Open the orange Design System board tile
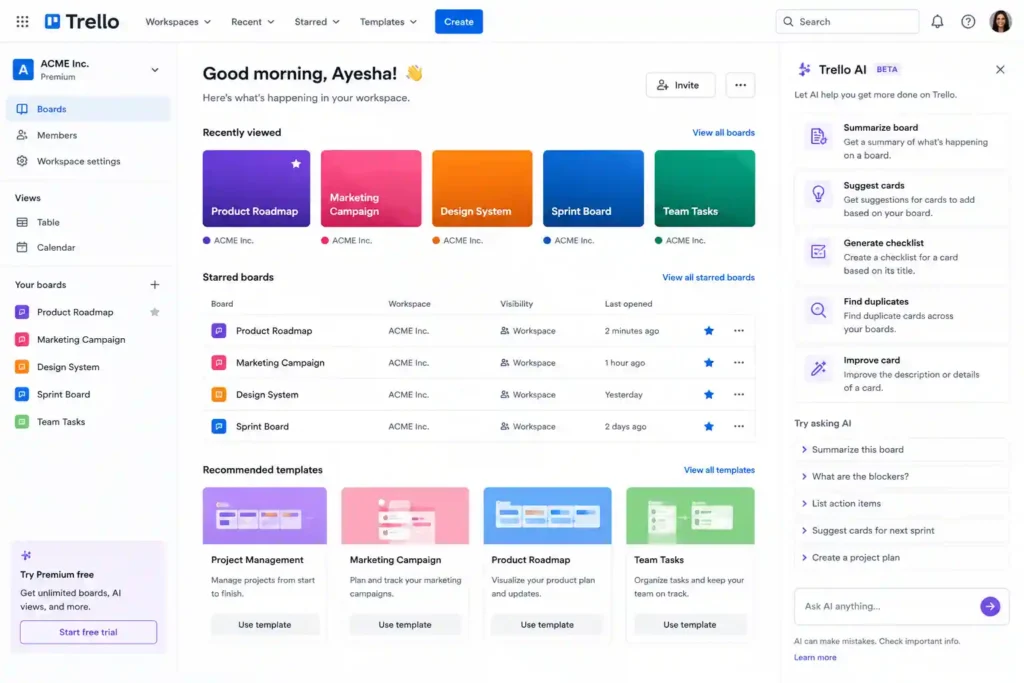This screenshot has width=1024, height=683. pyautogui.click(x=482, y=189)
